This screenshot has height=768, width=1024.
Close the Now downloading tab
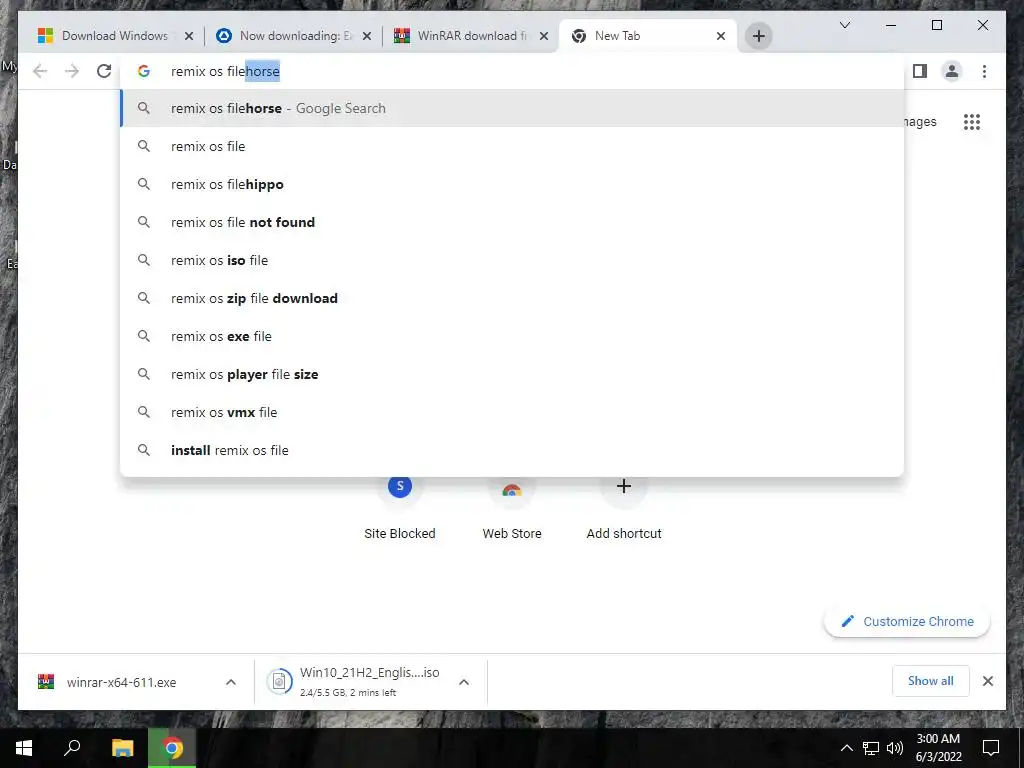tap(367, 36)
